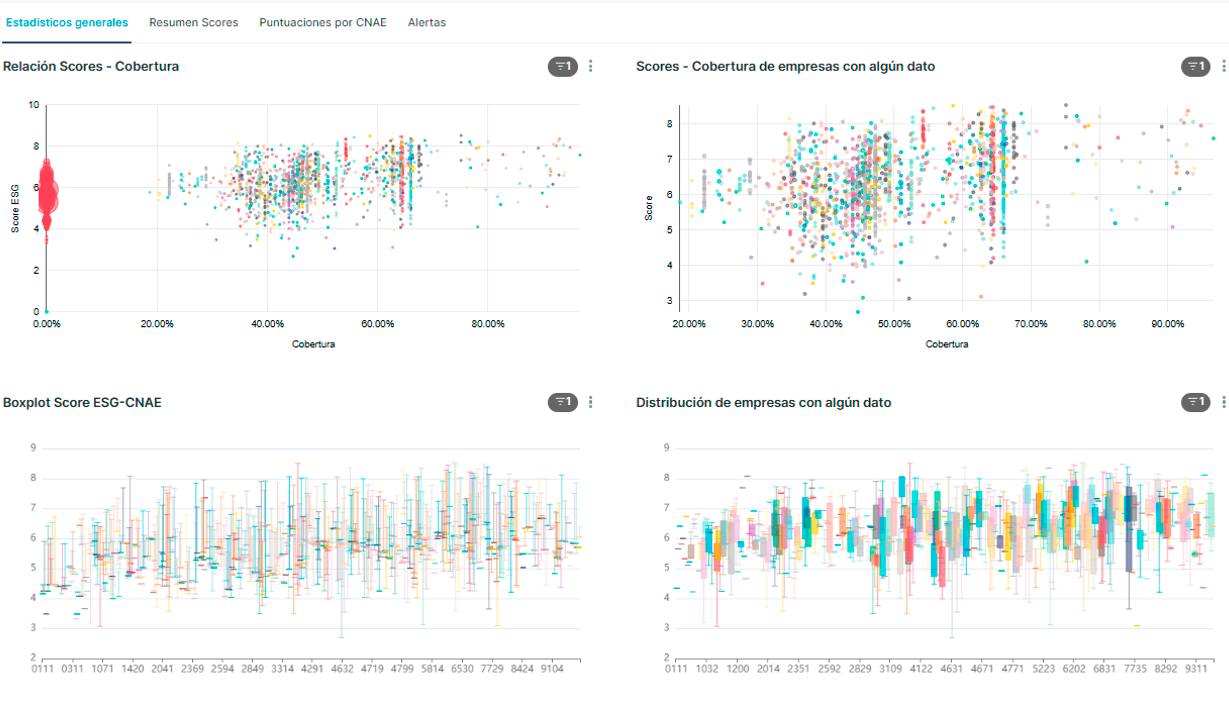Screen dimensions: 1229x703
Task: Click the filter badge on Relación Scores - Cobertura
Action: tap(563, 66)
